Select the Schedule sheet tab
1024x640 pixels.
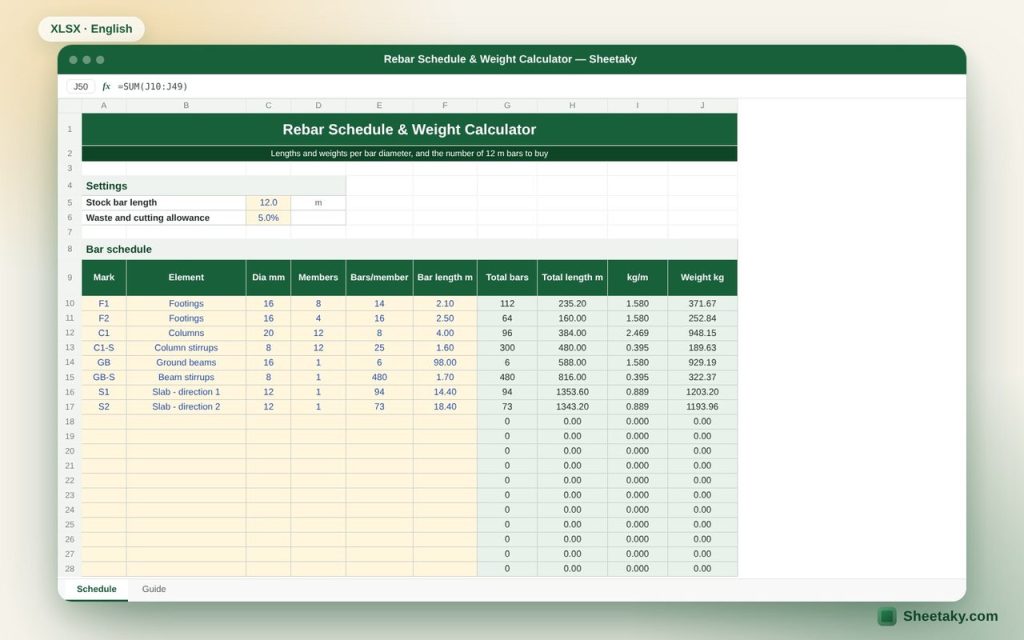coord(96,589)
